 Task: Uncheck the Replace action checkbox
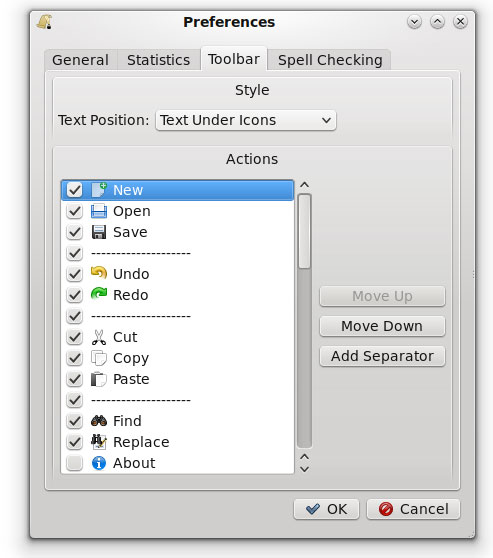tap(74, 442)
